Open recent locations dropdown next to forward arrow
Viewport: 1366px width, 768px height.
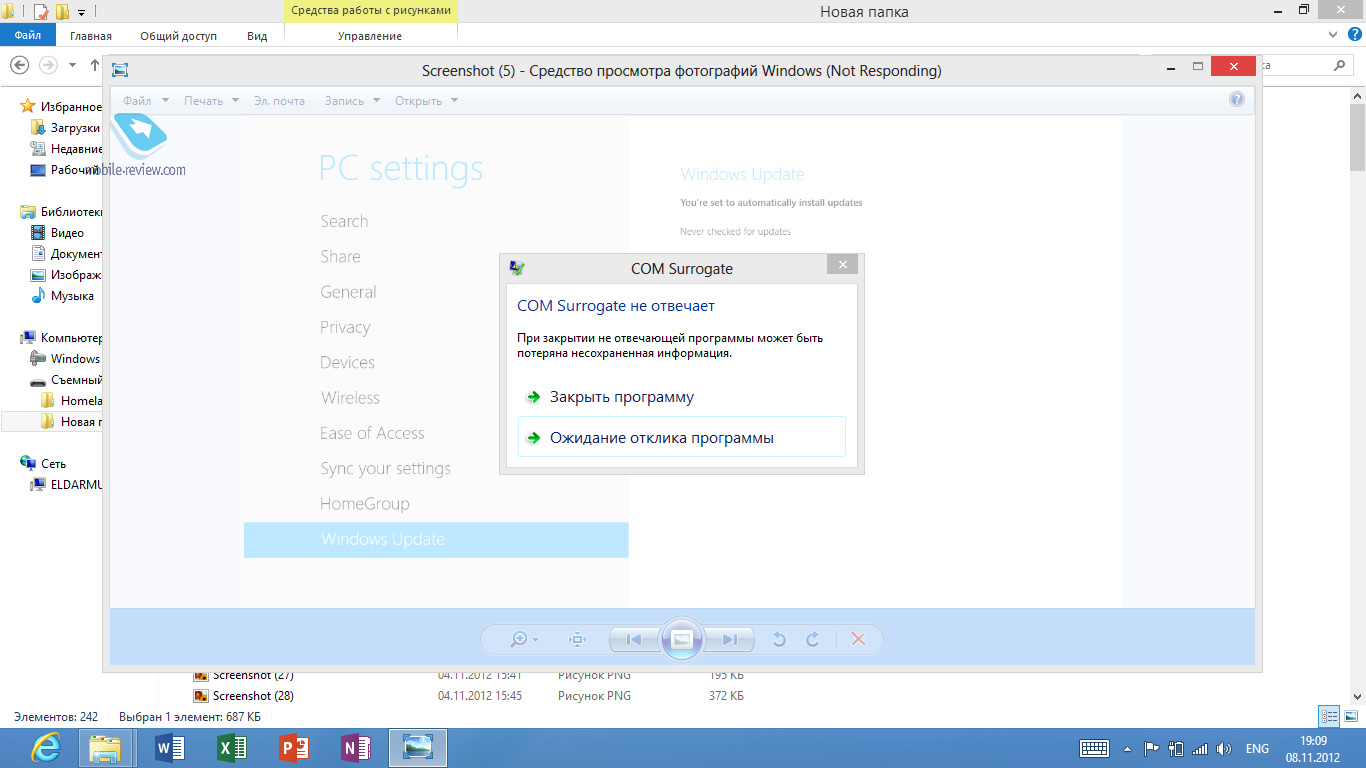[72, 65]
